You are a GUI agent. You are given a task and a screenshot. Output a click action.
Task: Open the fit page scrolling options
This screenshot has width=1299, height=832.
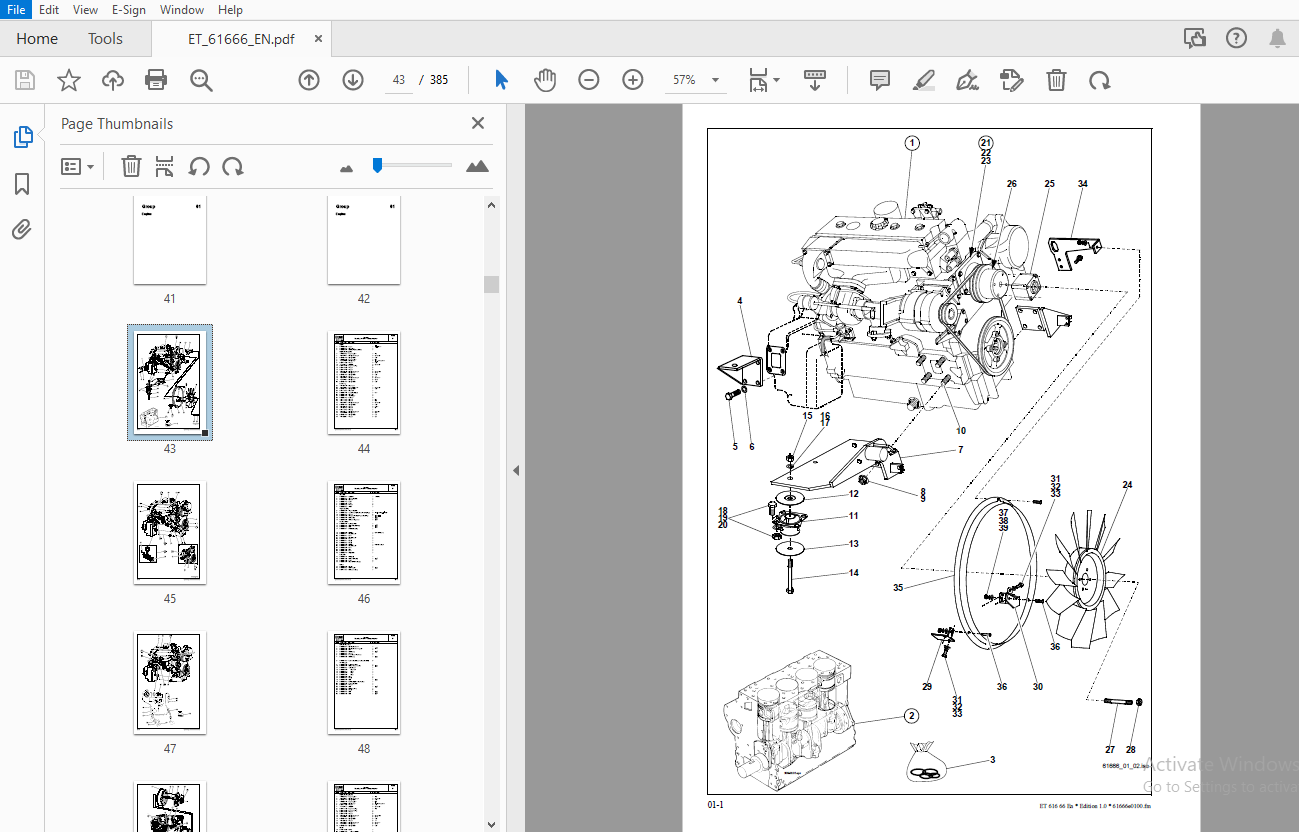[x=764, y=80]
